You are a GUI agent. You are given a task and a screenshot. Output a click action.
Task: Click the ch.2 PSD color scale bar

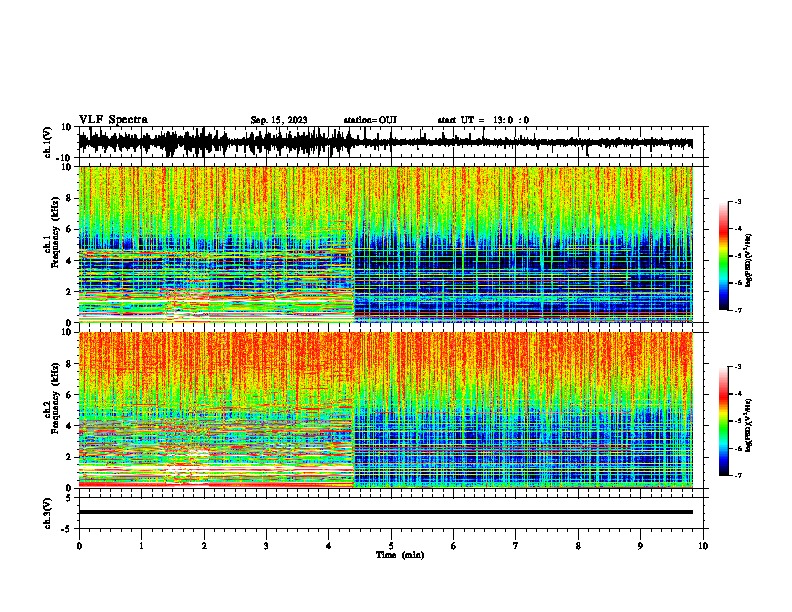pos(723,421)
